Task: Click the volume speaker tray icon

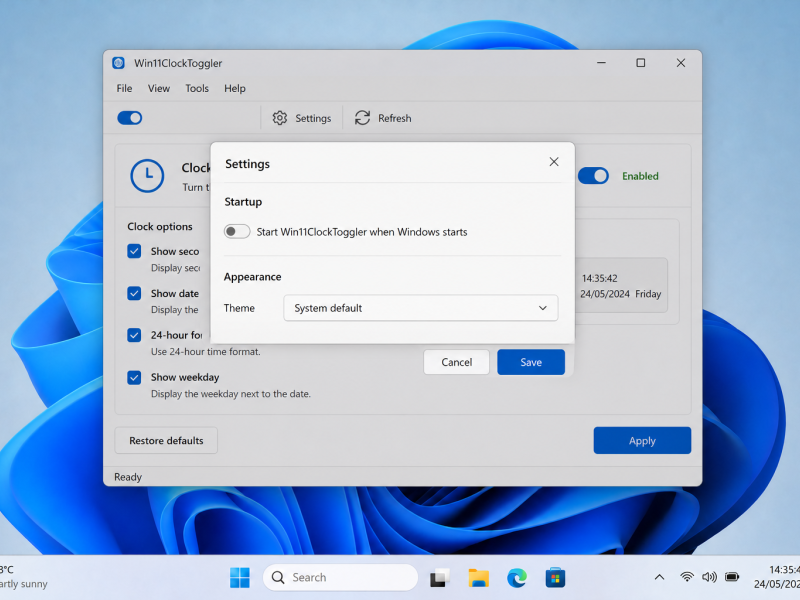Action: tap(709, 577)
